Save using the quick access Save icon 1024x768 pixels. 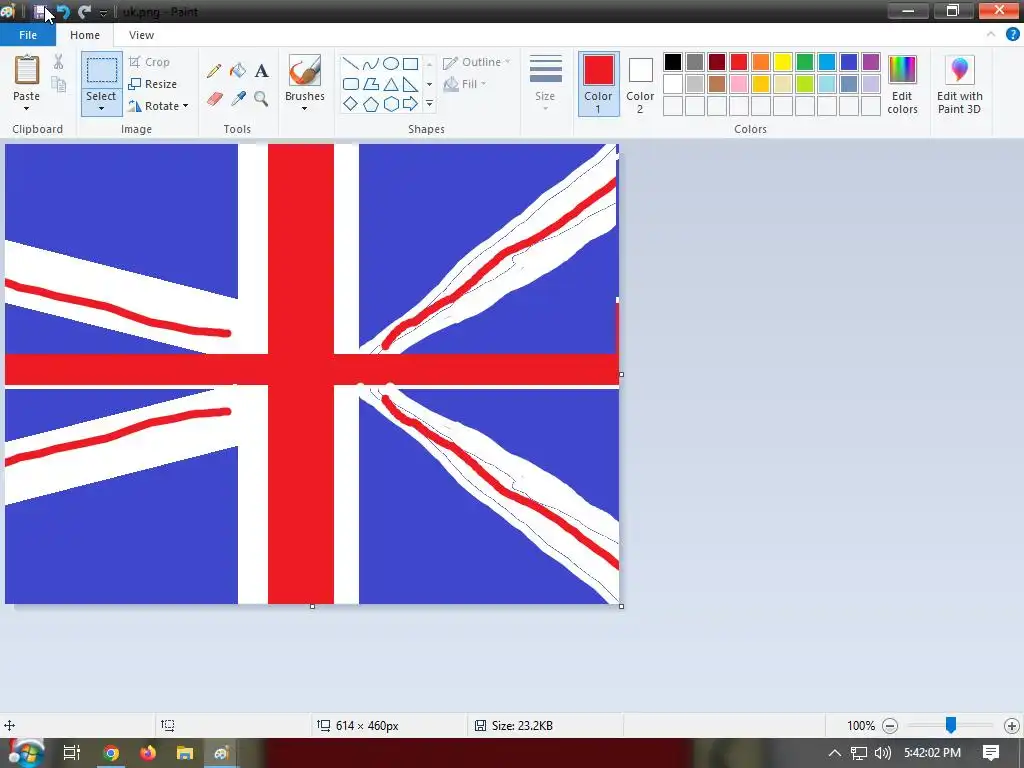(40, 12)
